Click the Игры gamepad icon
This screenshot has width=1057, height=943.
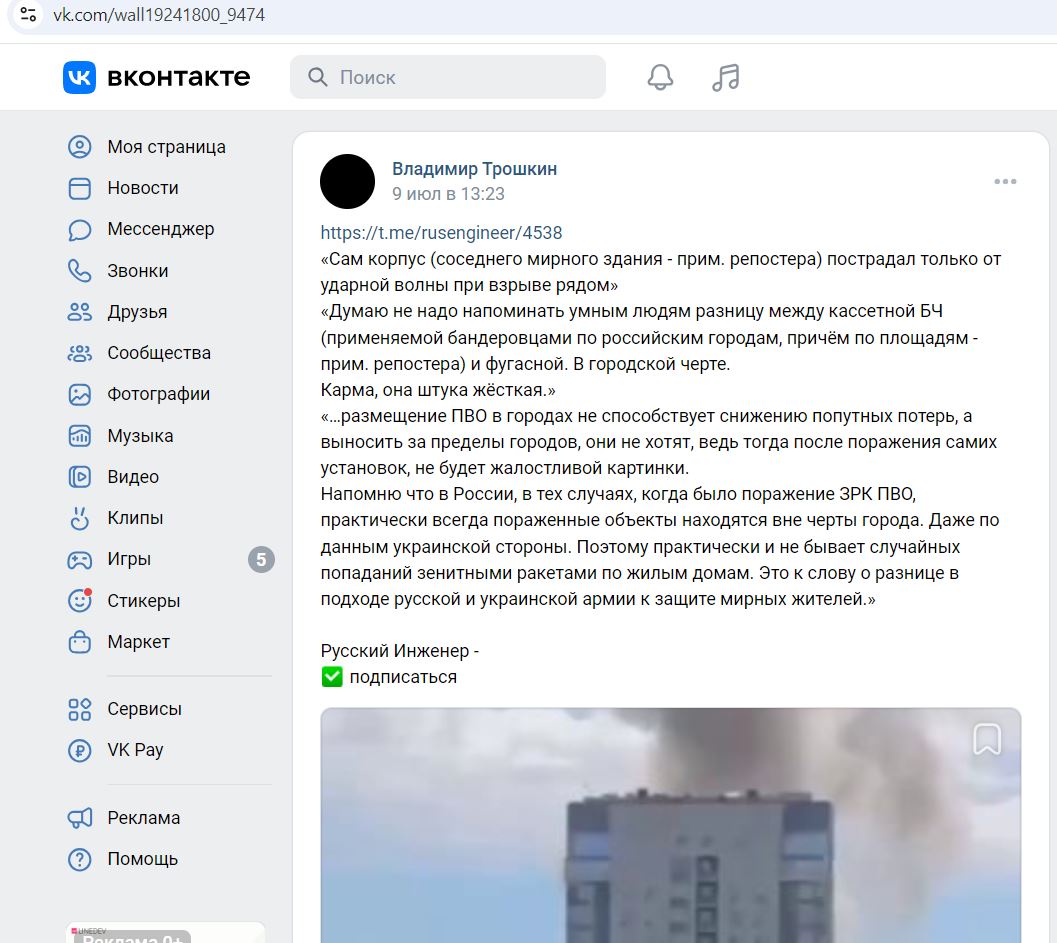[x=80, y=559]
